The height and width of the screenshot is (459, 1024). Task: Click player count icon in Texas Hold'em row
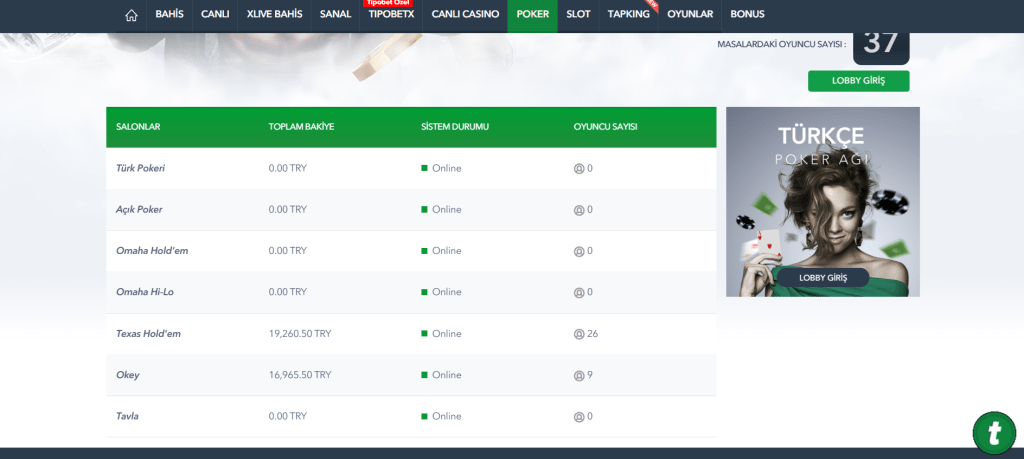579,334
